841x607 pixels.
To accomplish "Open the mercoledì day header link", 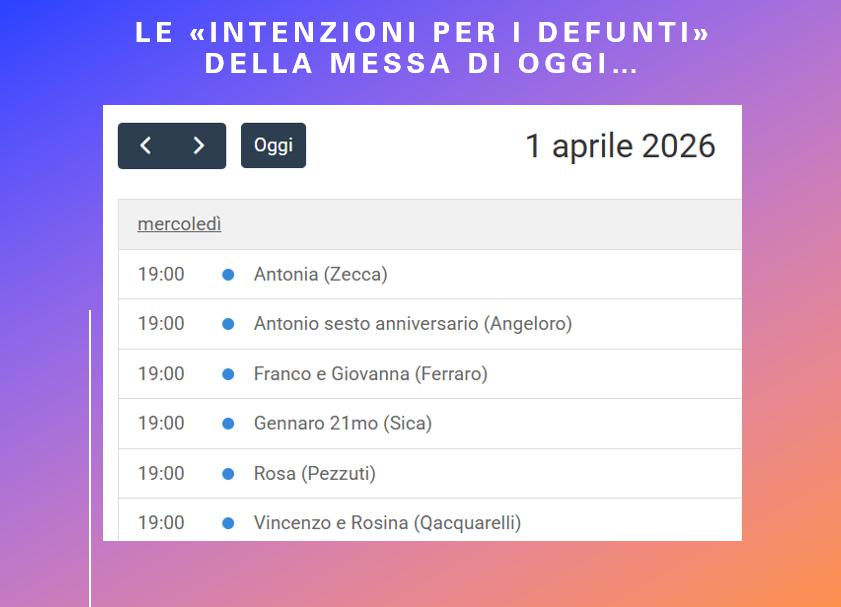I will point(179,224).
